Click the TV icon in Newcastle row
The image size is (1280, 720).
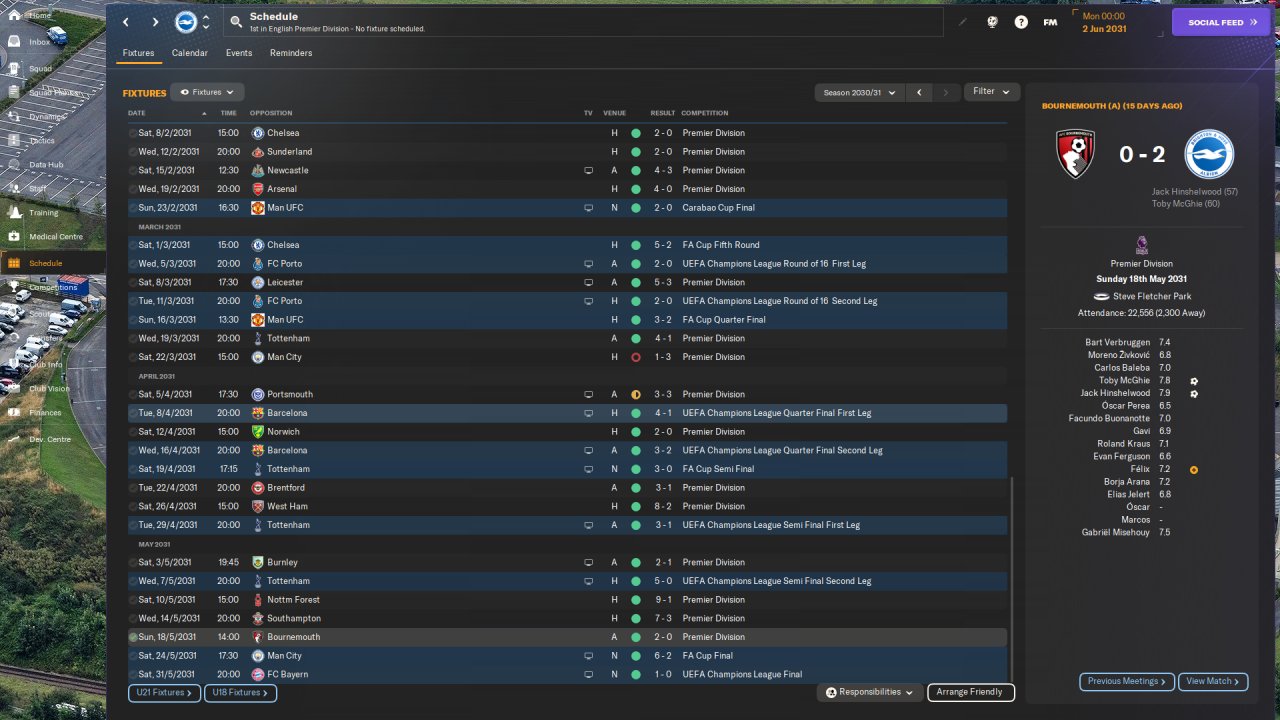[589, 170]
